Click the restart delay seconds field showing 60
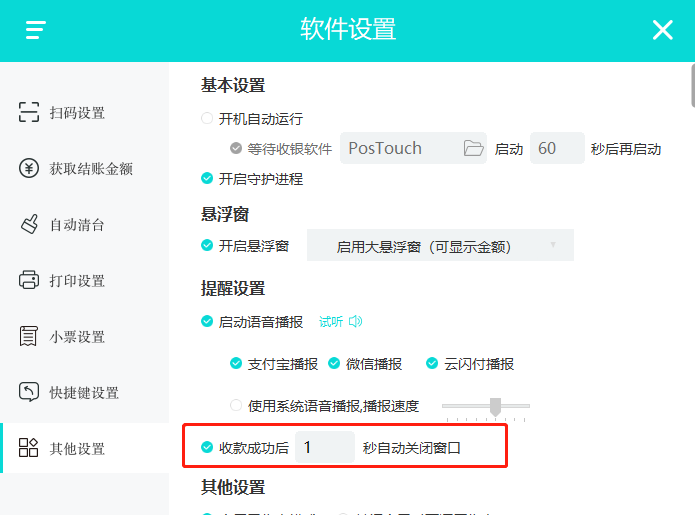Screen dimensions: 695x515 click(x=556, y=149)
